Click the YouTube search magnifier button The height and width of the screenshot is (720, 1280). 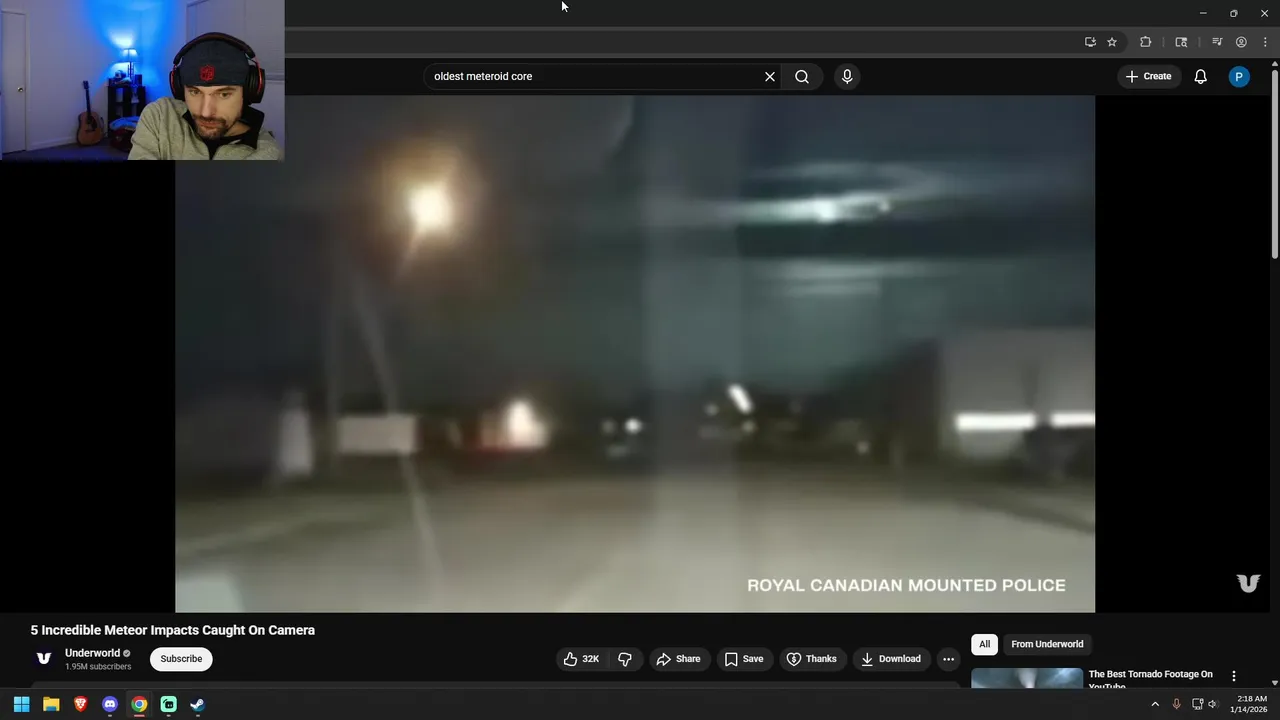tap(802, 77)
